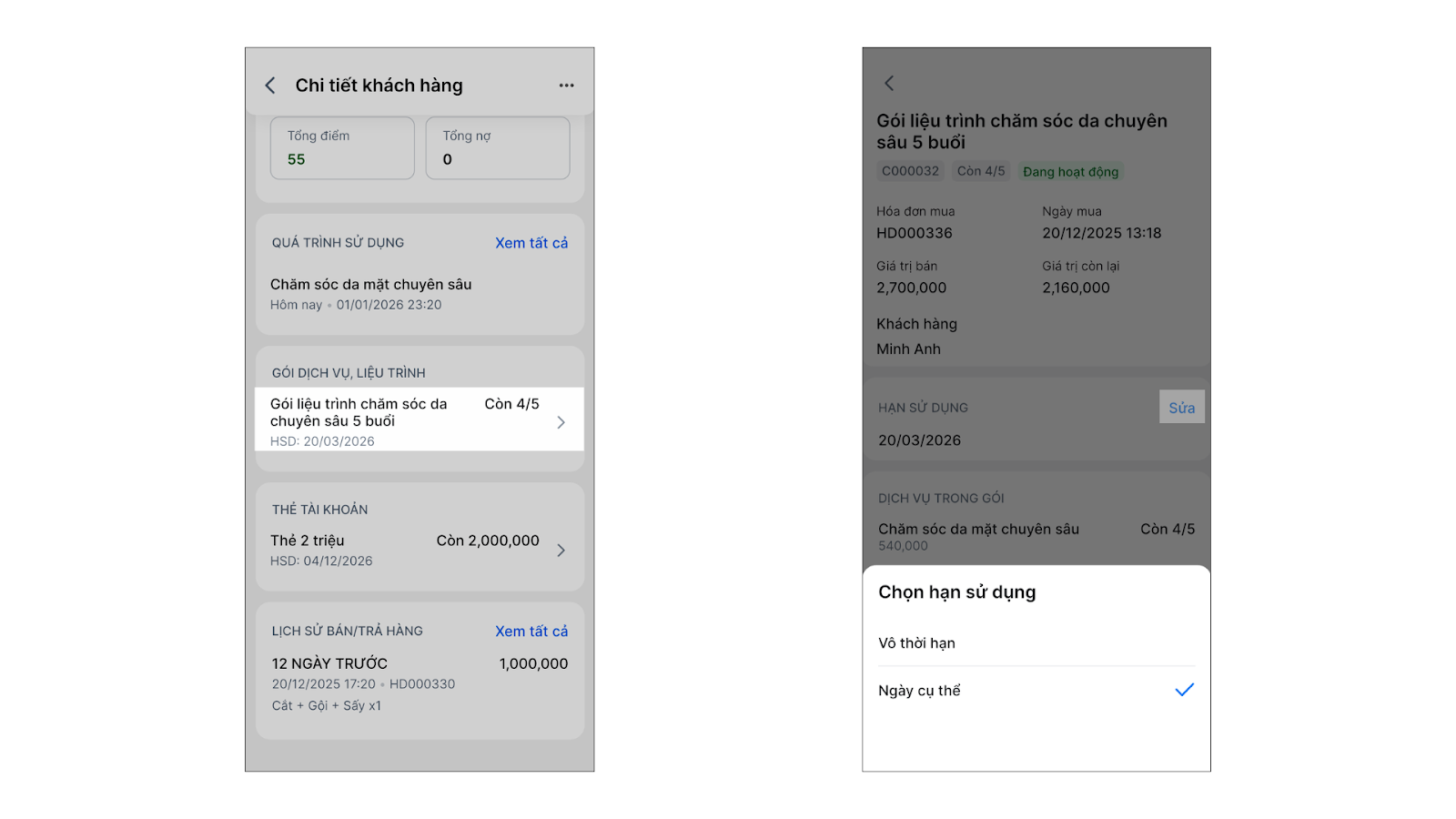Open Xem tất cả for Quá trình sử dụng
1456x819 pixels.
pos(531,243)
